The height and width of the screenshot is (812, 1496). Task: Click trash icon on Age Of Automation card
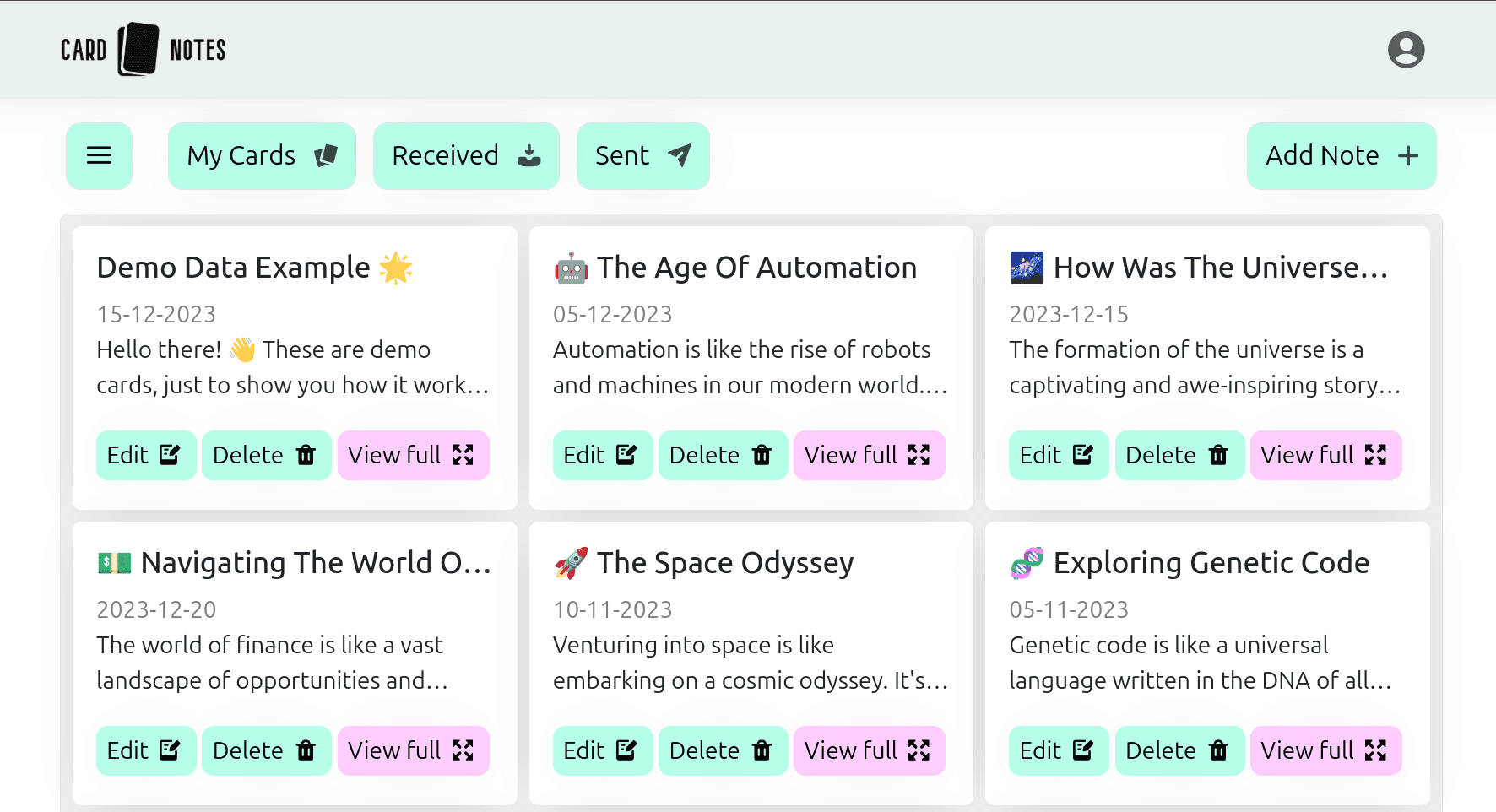click(x=762, y=455)
